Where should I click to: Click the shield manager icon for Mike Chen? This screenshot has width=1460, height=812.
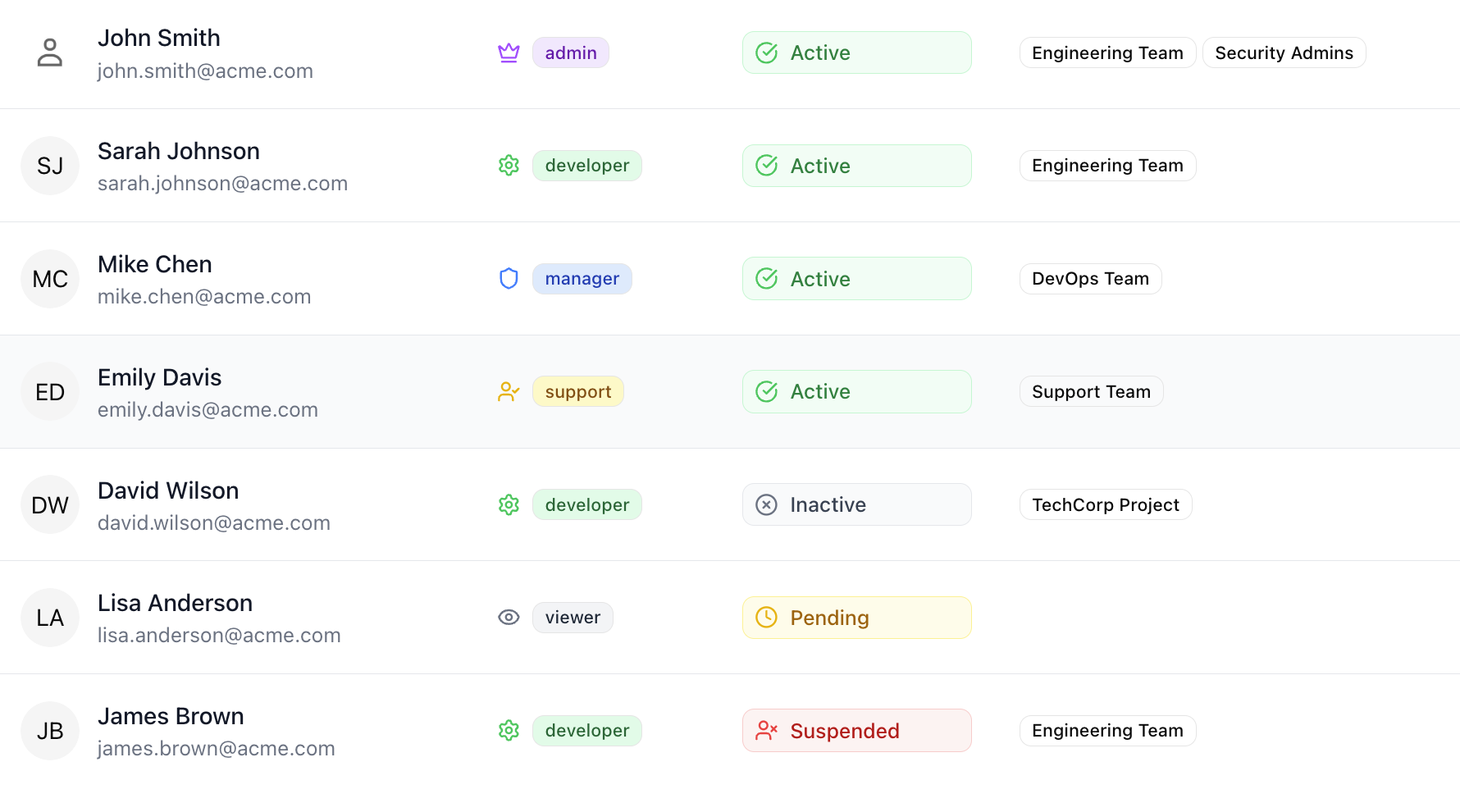click(509, 278)
